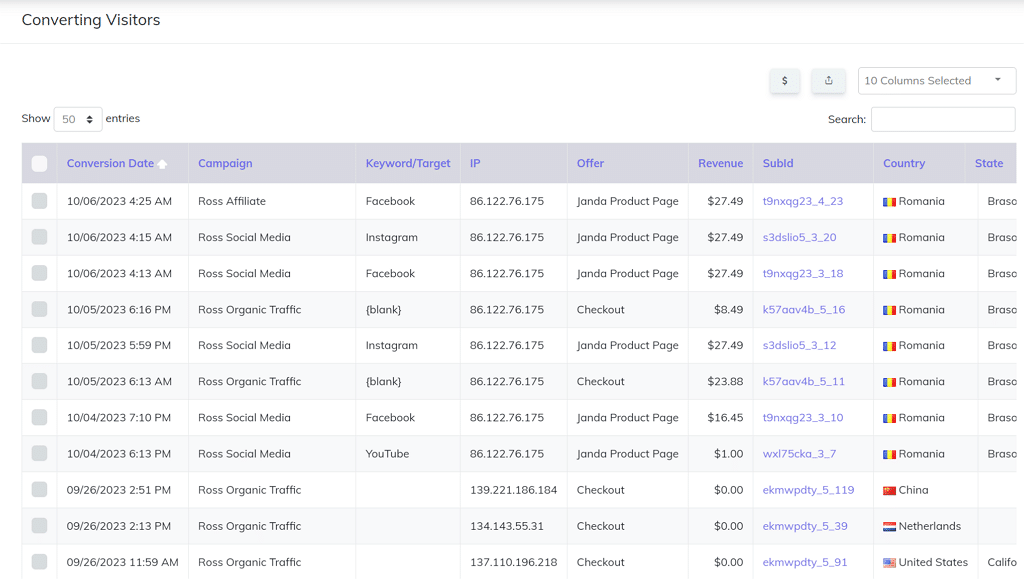Open the 10 Columns Selected dropdown

pos(936,81)
